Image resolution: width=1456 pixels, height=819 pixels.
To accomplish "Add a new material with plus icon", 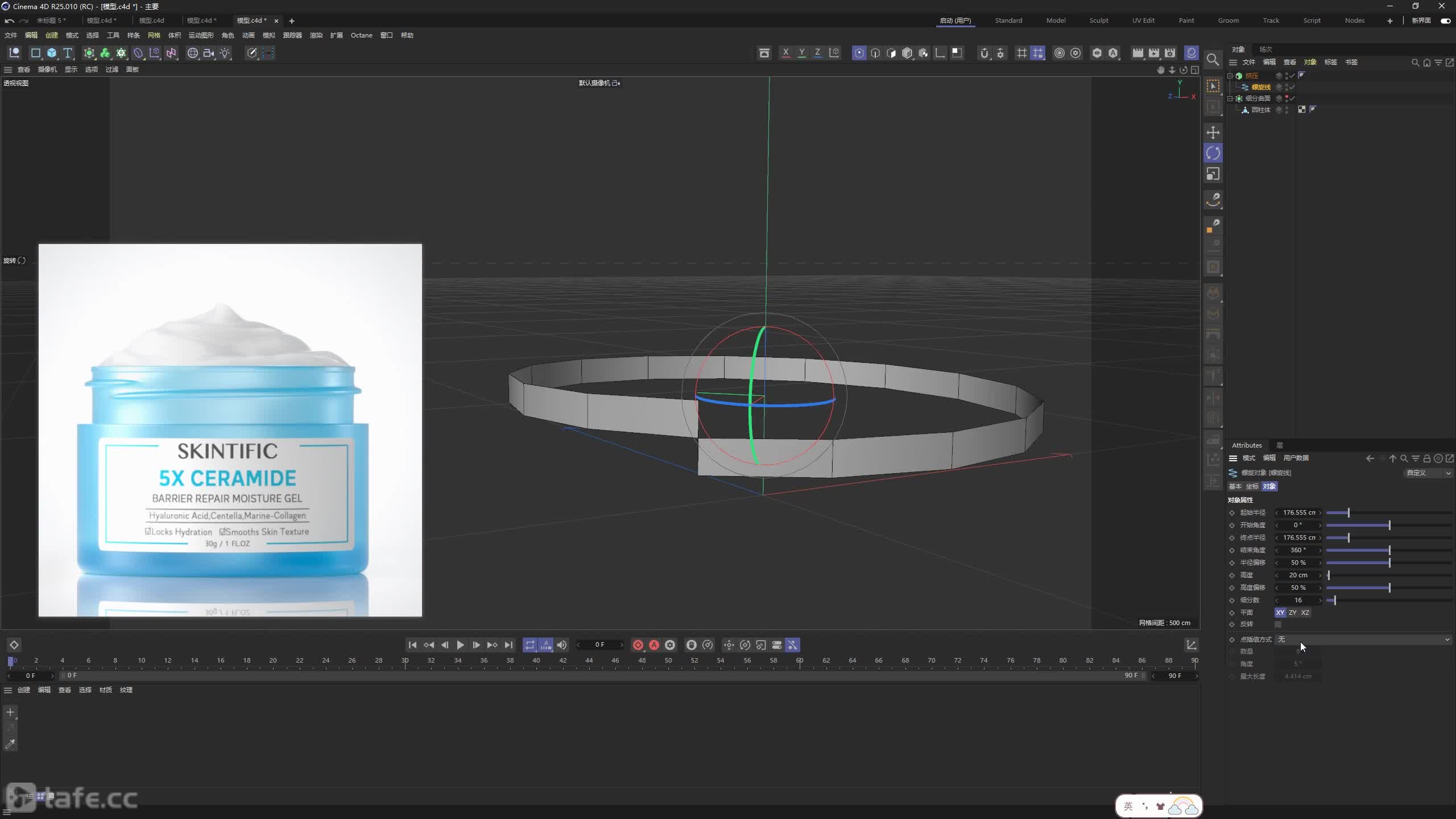I will click(x=10, y=712).
